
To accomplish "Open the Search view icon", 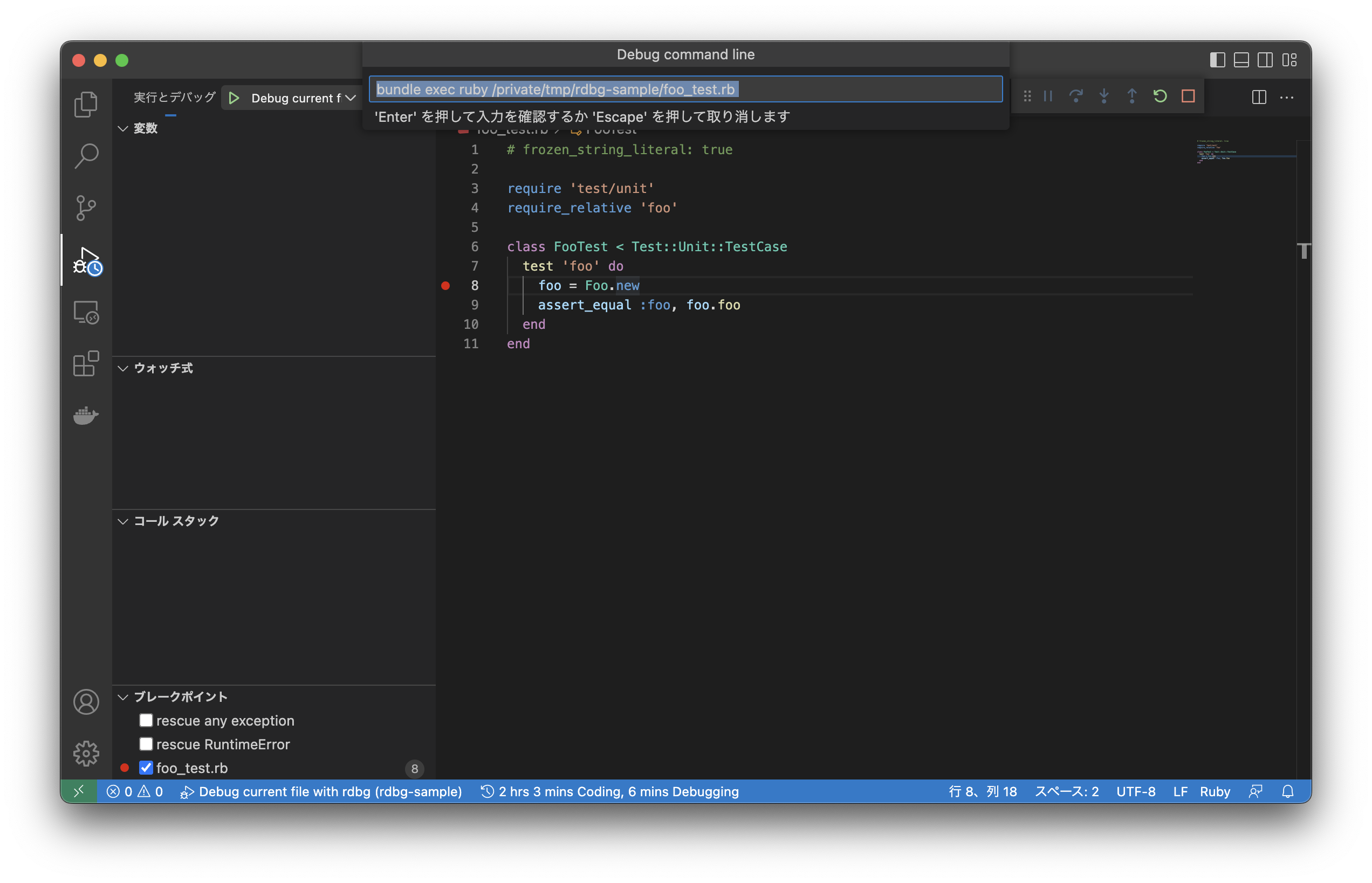I will pyautogui.click(x=86, y=156).
